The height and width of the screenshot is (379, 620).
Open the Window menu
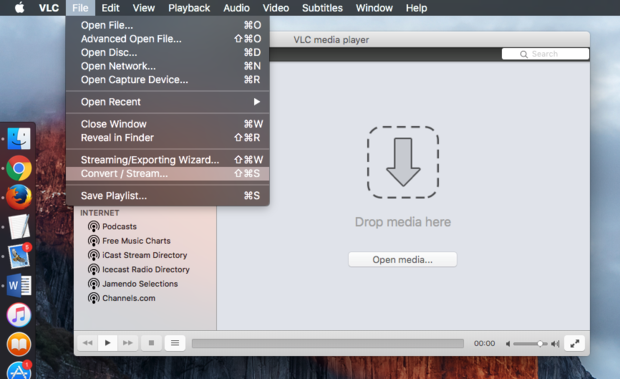point(374,8)
